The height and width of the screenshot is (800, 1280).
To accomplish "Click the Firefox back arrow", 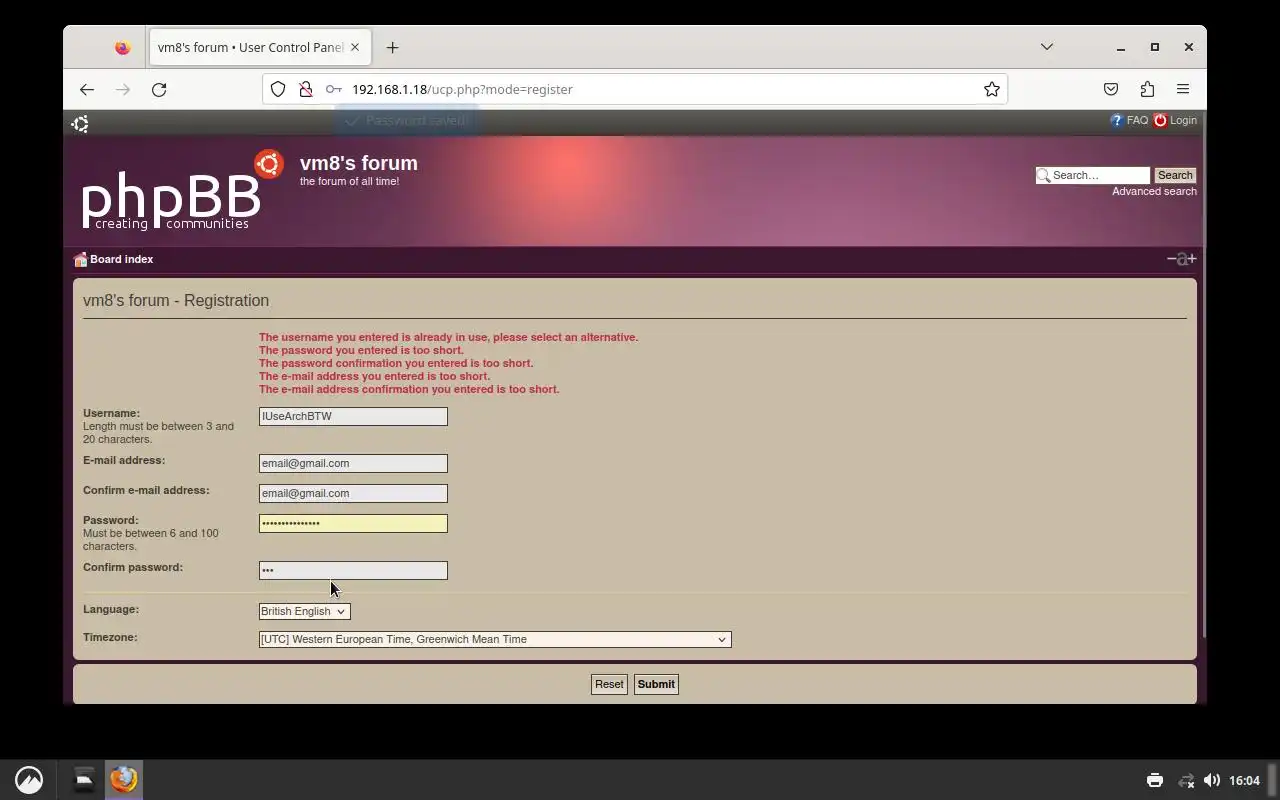I will 87,89.
